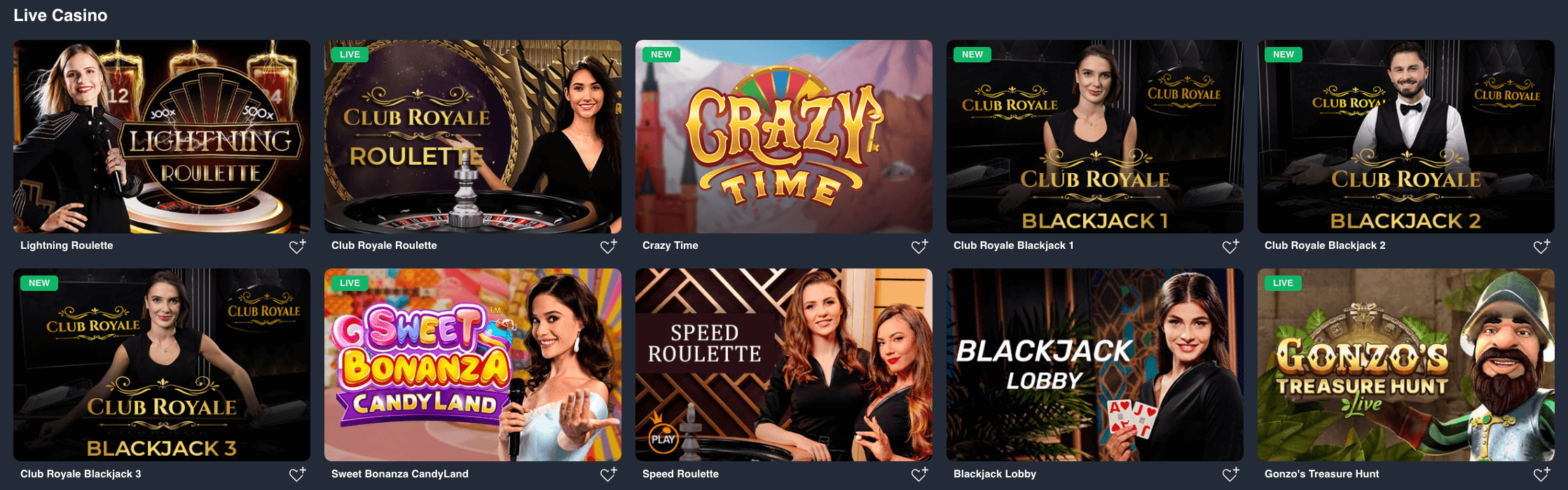Viewport: 1568px width, 490px height.
Task: Add Club Royale Blackjack 1 to favorites
Action: coord(1230,246)
